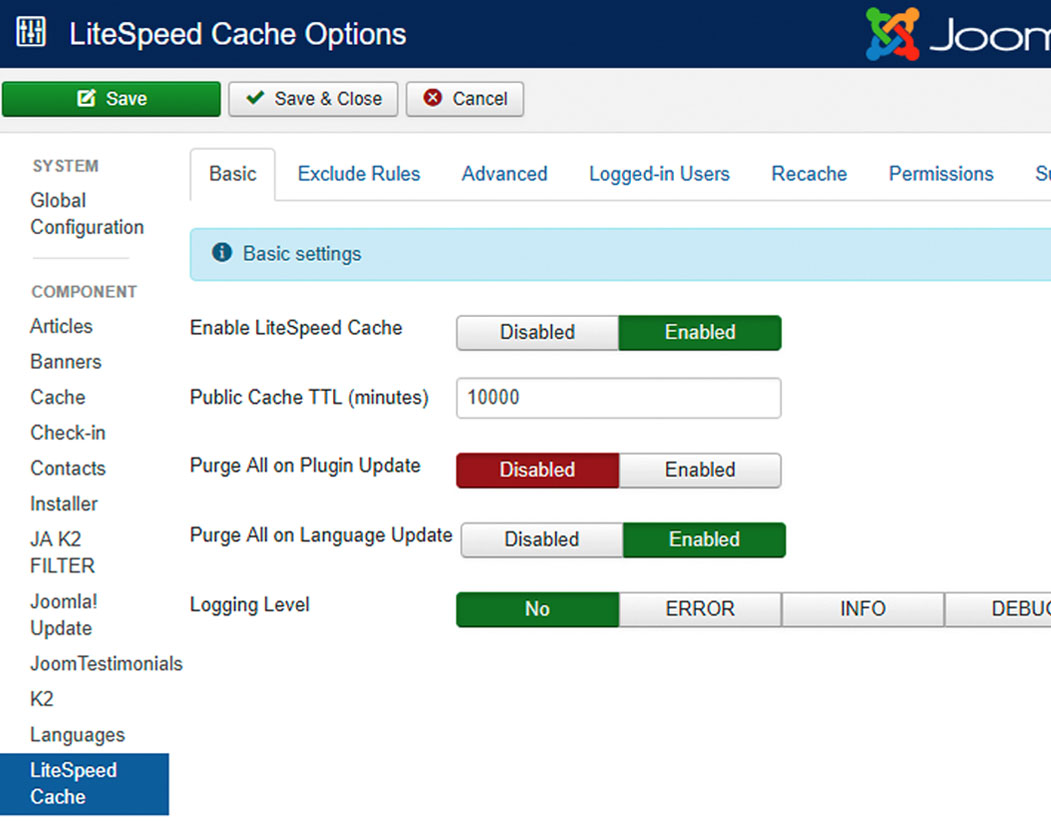Open JA K2 FILTER options
The image size is (1051, 821).
pyautogui.click(x=62, y=552)
